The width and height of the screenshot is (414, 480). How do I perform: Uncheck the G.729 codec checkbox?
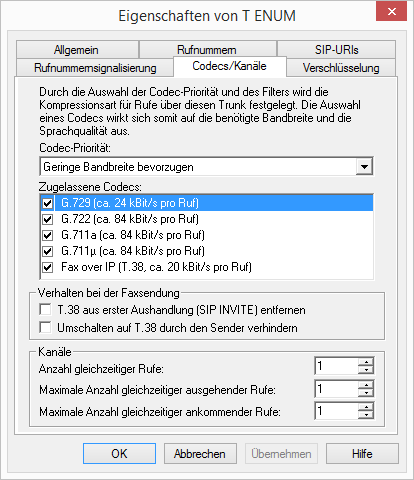coord(47,203)
